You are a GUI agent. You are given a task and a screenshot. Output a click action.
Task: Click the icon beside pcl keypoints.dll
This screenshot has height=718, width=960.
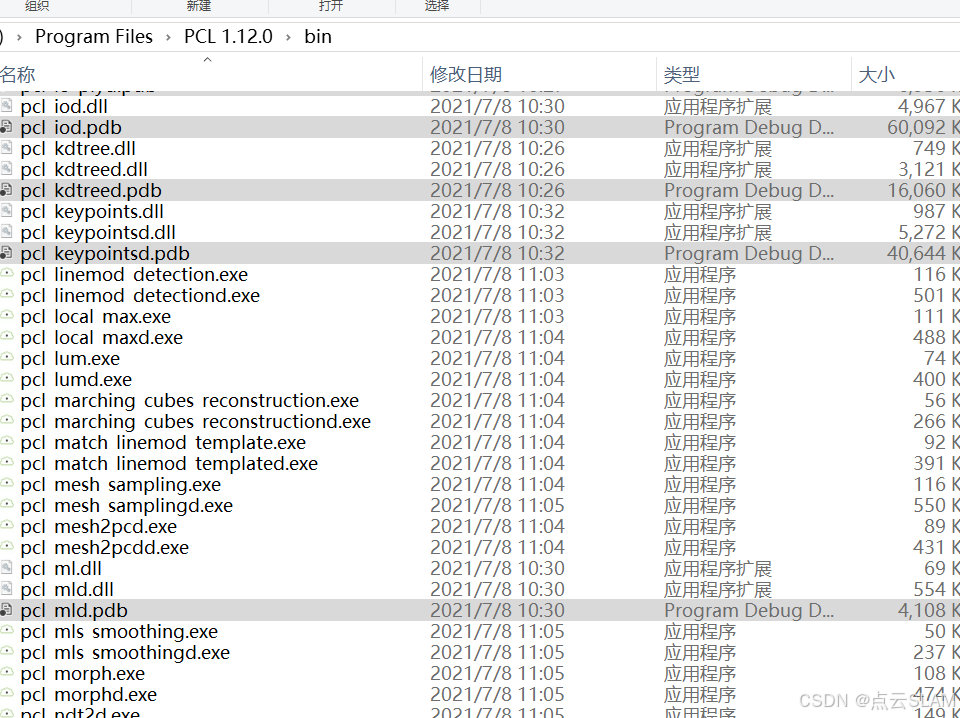tap(6, 211)
